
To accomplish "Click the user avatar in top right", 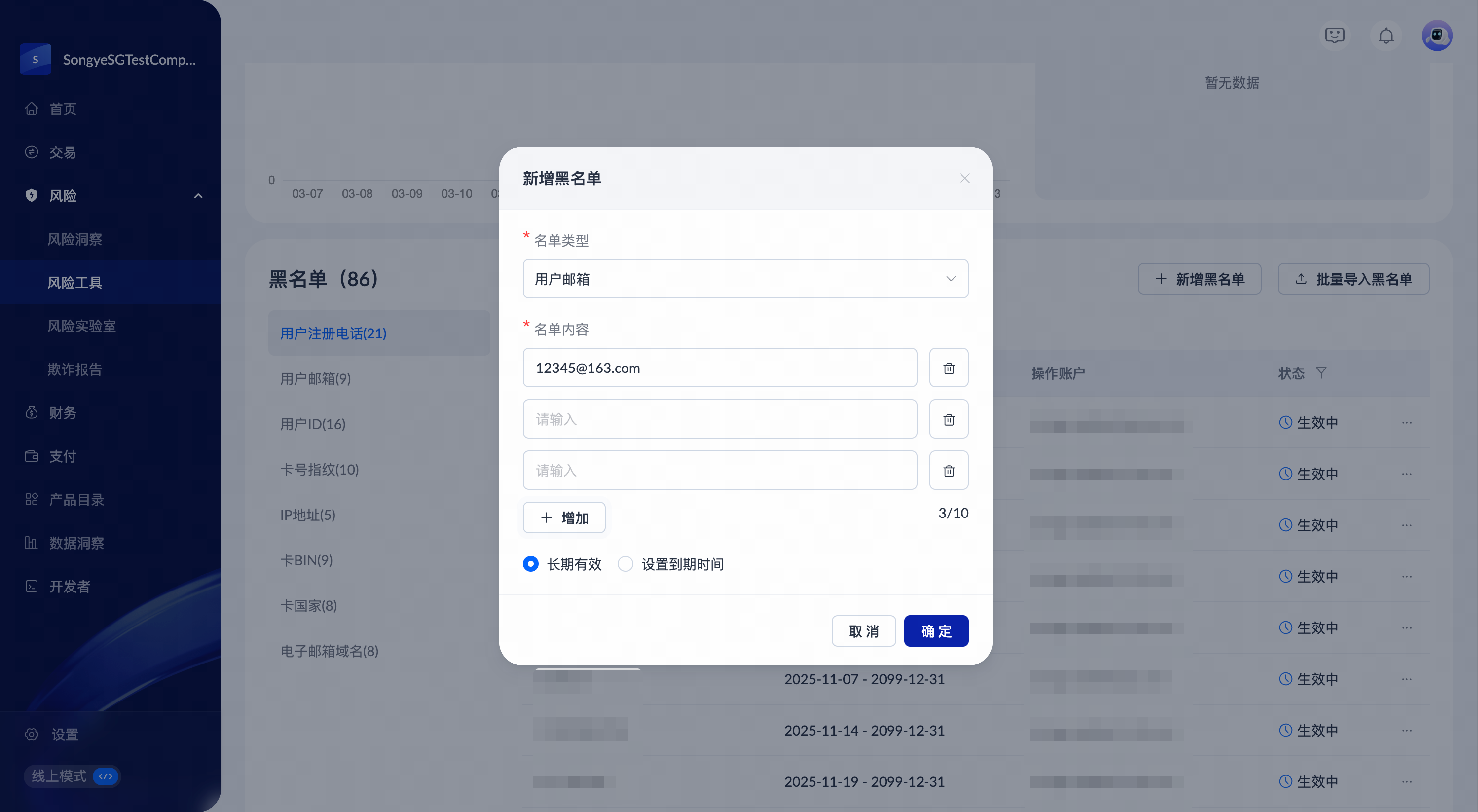I will click(x=1437, y=36).
